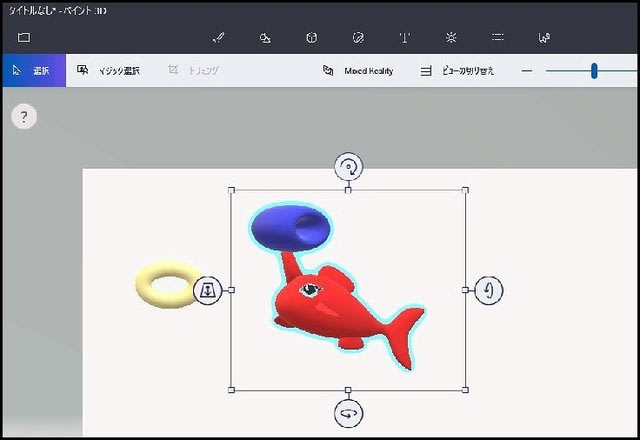The width and height of the screenshot is (640, 440).
Task: Click the right Y-axis rotation handle
Action: pos(489,290)
